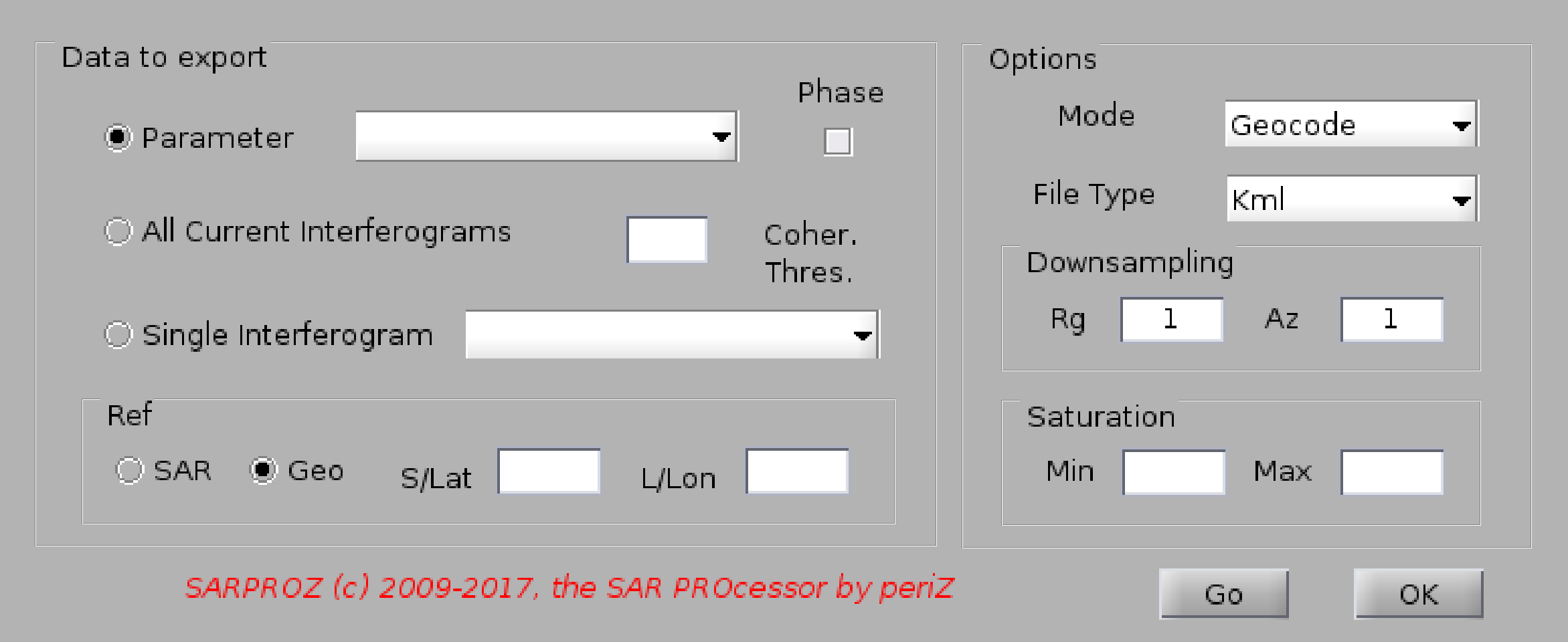Select the Single Interferogram radio button
Screen dimensions: 1568x642
click(118, 334)
